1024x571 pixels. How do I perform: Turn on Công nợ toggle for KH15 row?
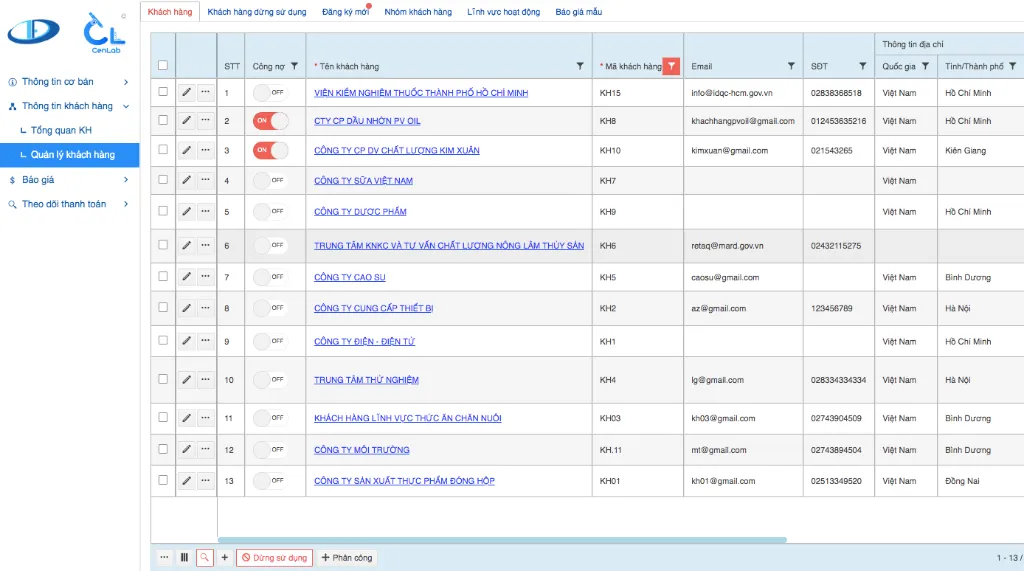pyautogui.click(x=270, y=92)
